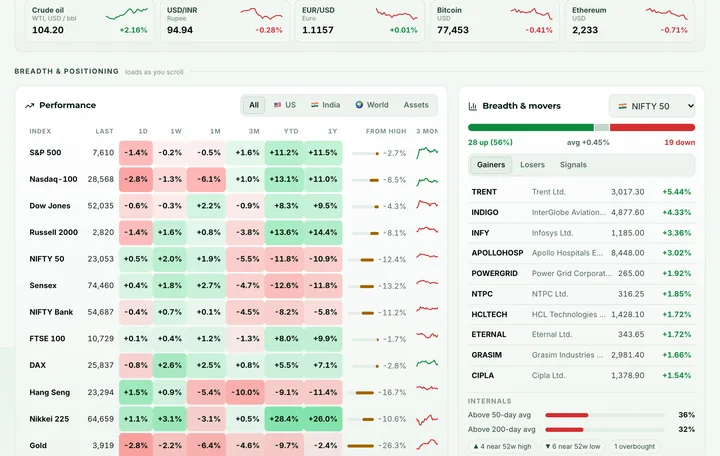Open the Bitcoin sparkline chart

531,13
